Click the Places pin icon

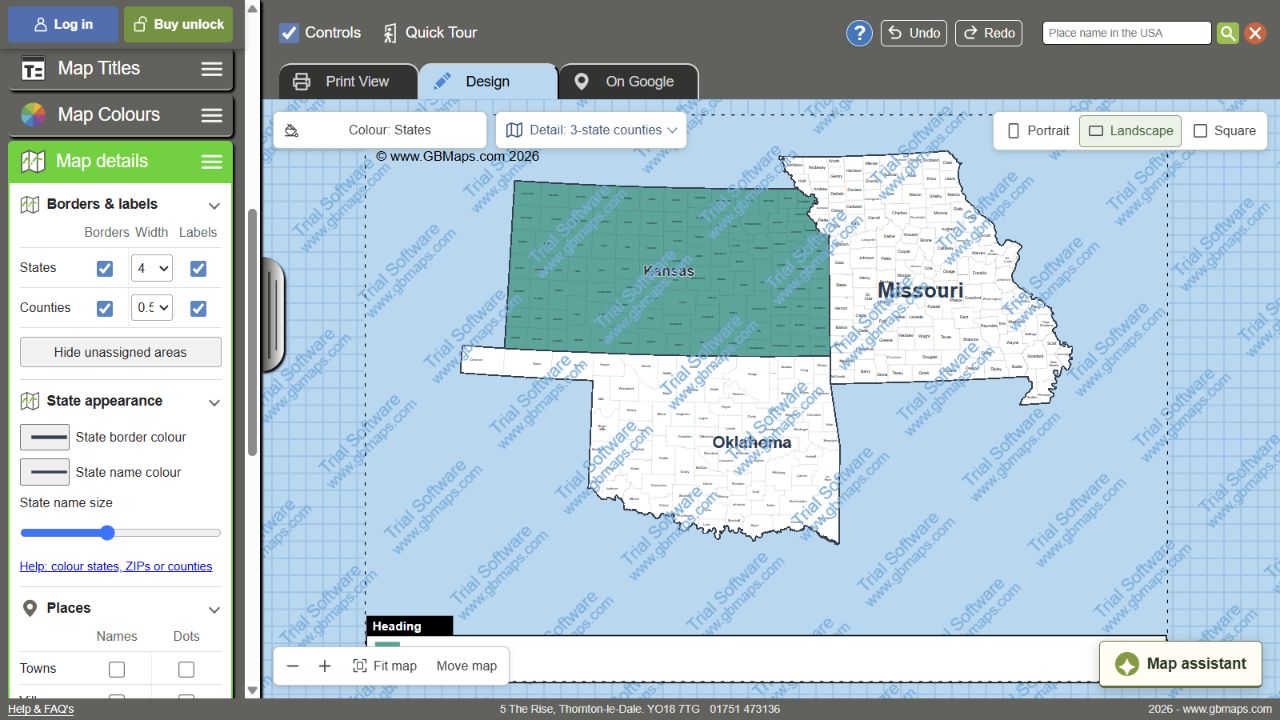[x=30, y=608]
